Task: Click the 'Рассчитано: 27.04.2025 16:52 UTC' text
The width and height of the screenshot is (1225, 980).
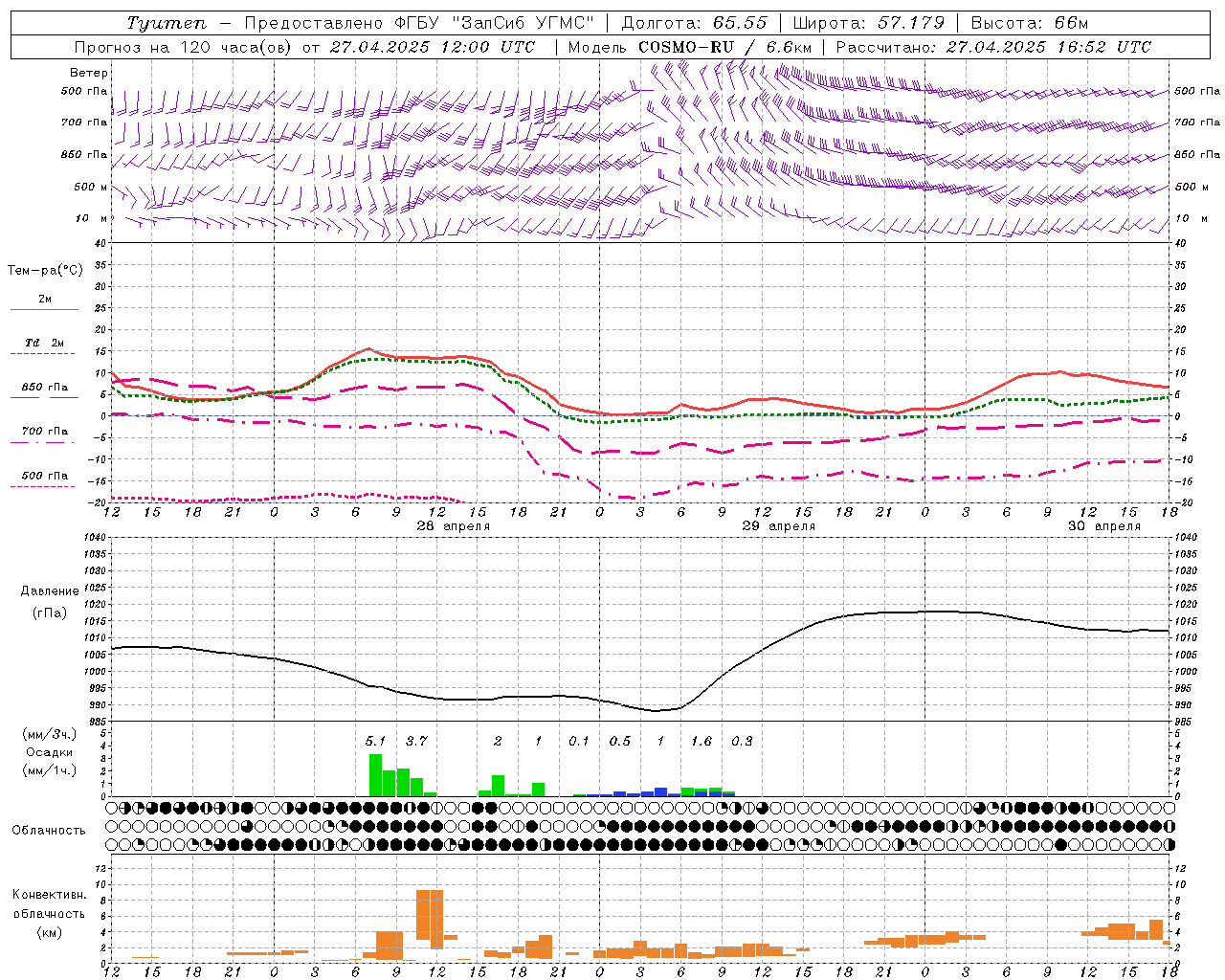Action: pyautogui.click(x=993, y=47)
